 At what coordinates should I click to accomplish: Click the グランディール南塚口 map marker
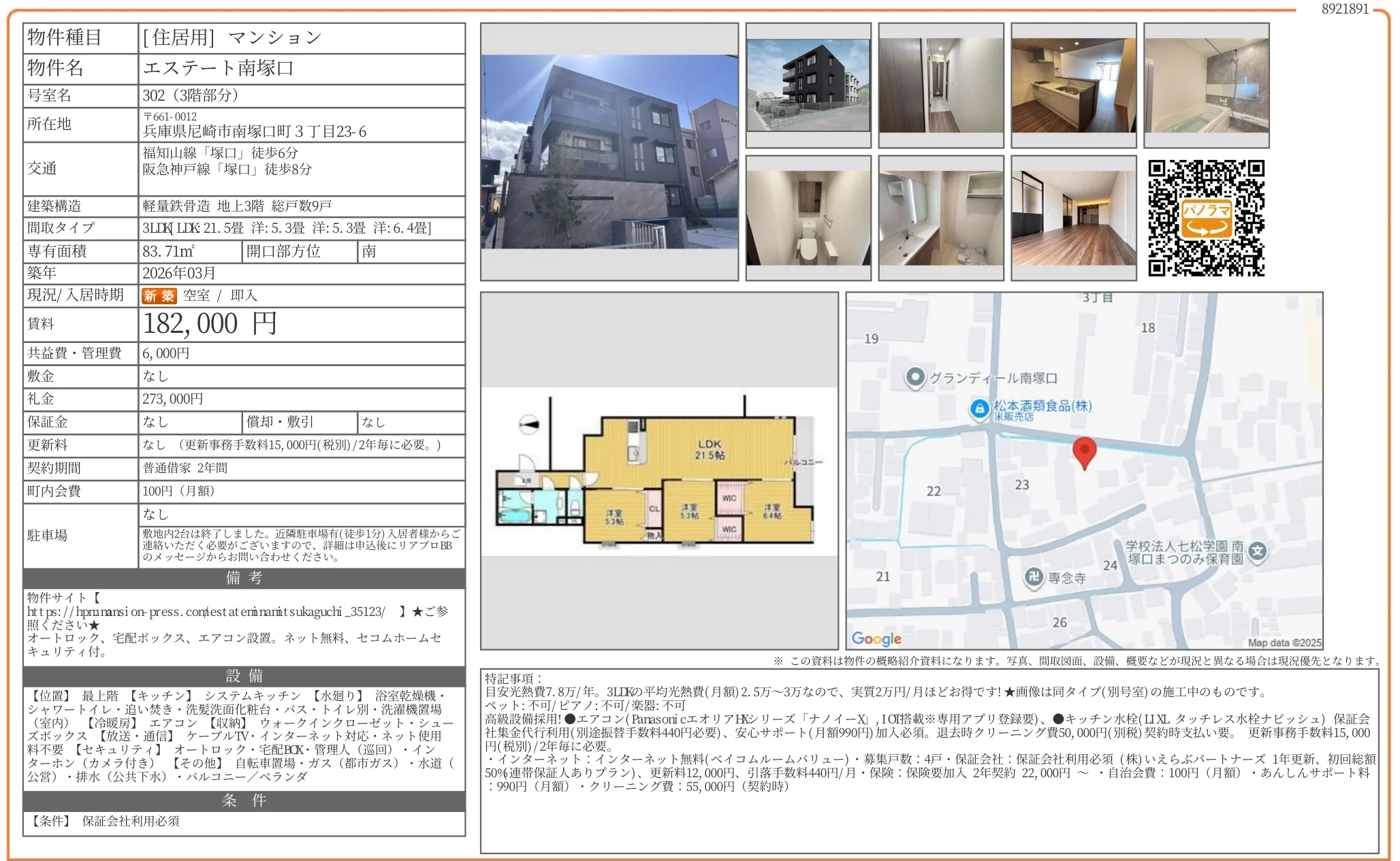click(x=916, y=377)
